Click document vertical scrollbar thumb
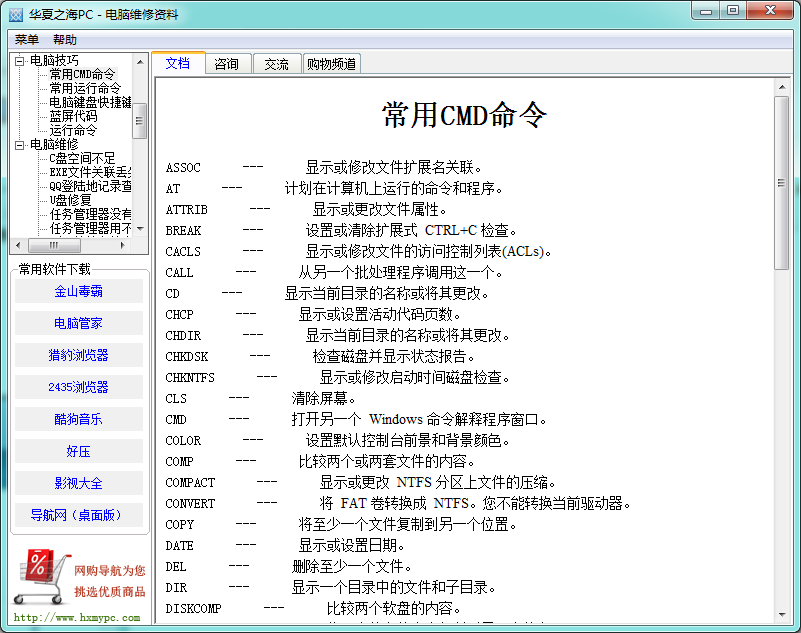The width and height of the screenshot is (801, 633). [782, 182]
